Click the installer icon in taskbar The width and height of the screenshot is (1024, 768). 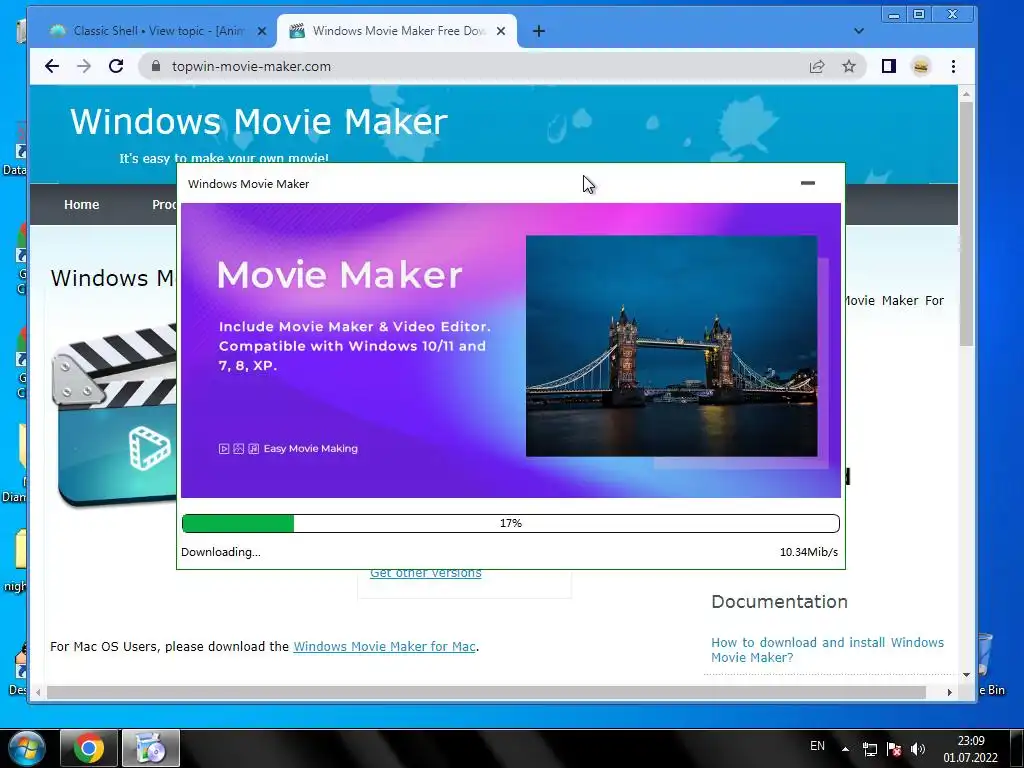coord(151,748)
